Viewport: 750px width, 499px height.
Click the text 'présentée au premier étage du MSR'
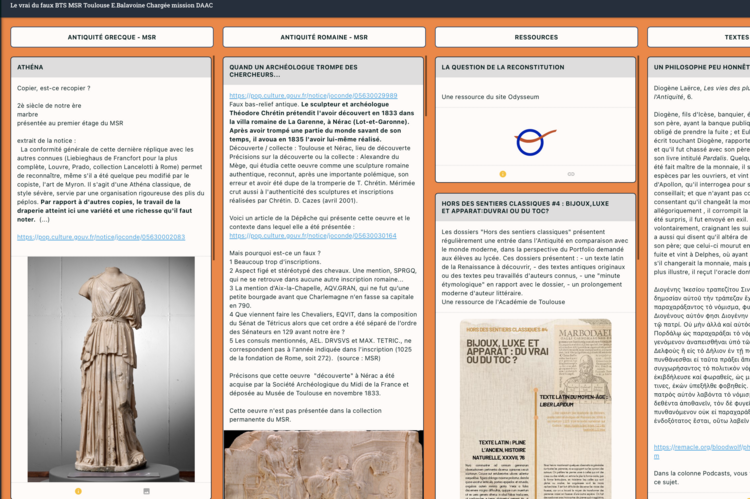click(x=70, y=123)
